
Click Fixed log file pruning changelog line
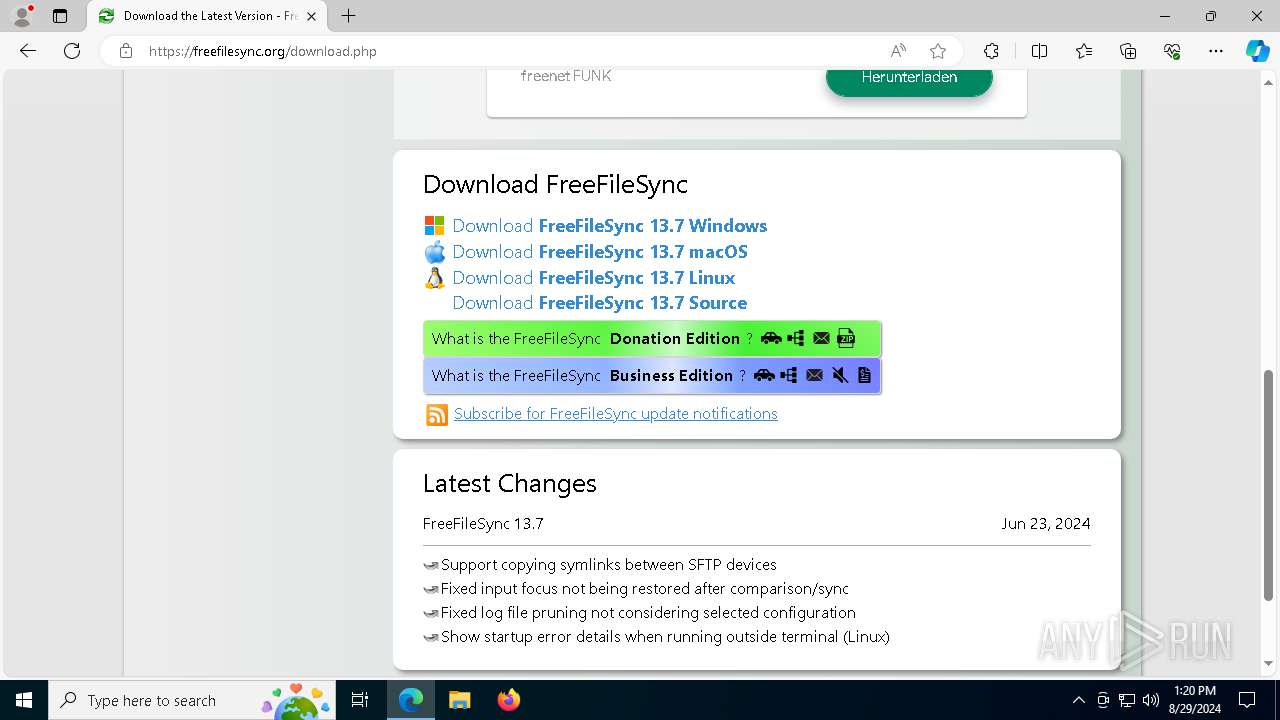pos(648,613)
